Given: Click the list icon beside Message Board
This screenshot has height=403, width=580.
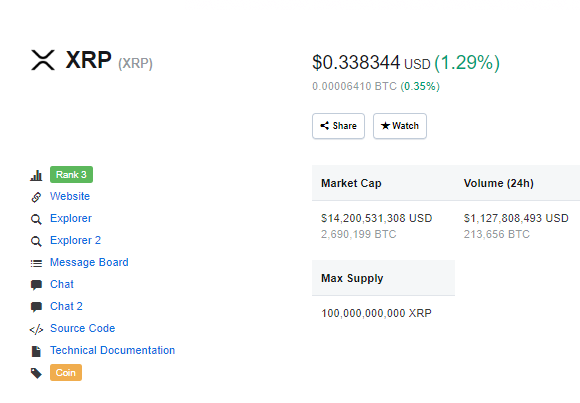Looking at the screenshot, I should pyautogui.click(x=36, y=263).
